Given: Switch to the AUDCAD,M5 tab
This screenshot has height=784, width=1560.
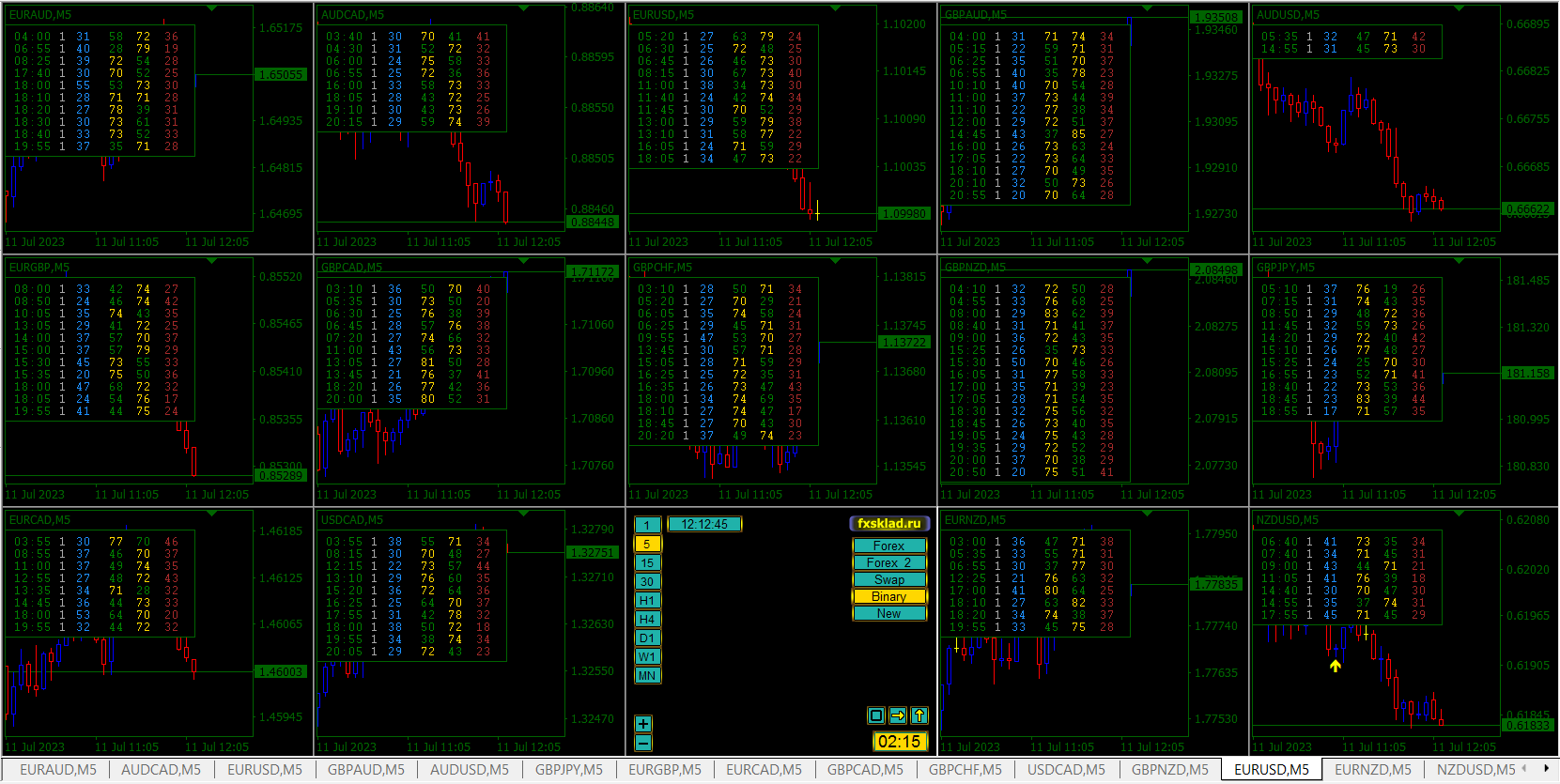Looking at the screenshot, I should 161,770.
